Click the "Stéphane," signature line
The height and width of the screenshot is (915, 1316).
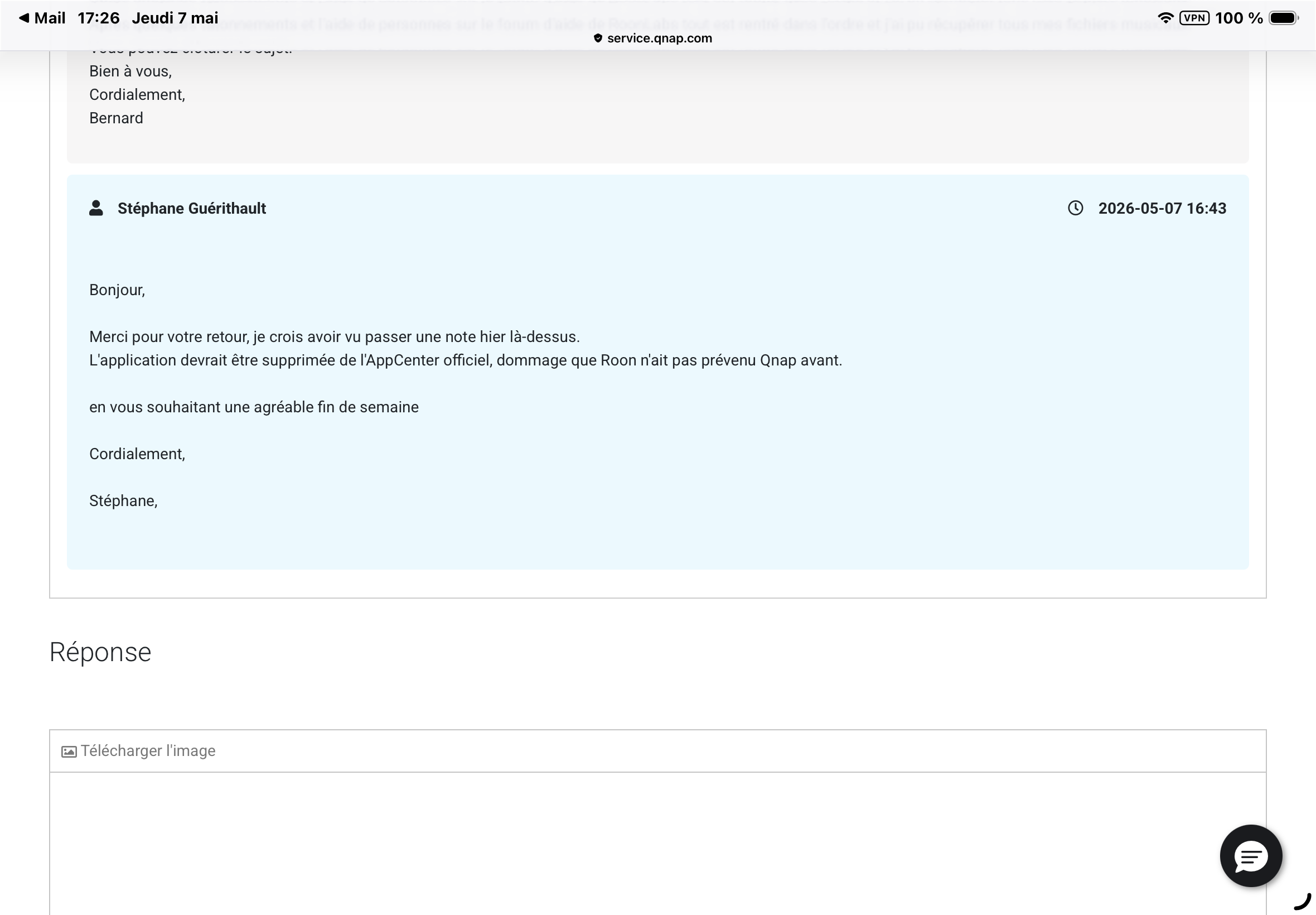click(x=123, y=501)
